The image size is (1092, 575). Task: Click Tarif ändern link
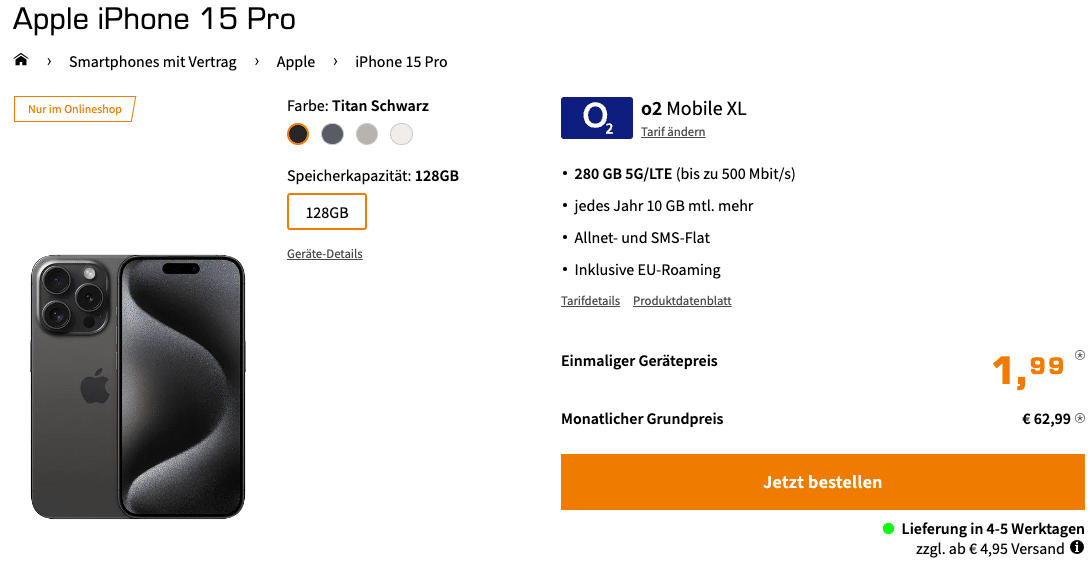[x=673, y=132]
